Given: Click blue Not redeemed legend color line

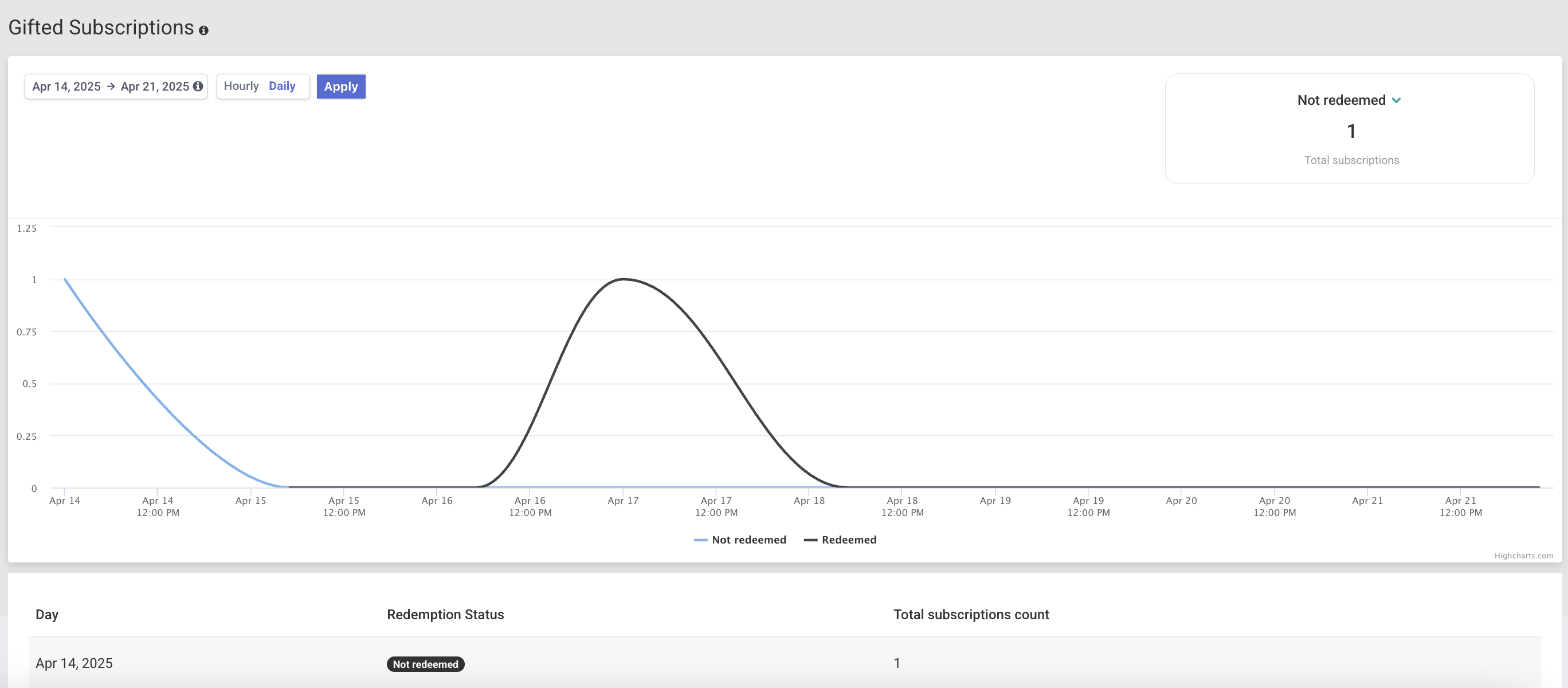Looking at the screenshot, I should coord(700,540).
